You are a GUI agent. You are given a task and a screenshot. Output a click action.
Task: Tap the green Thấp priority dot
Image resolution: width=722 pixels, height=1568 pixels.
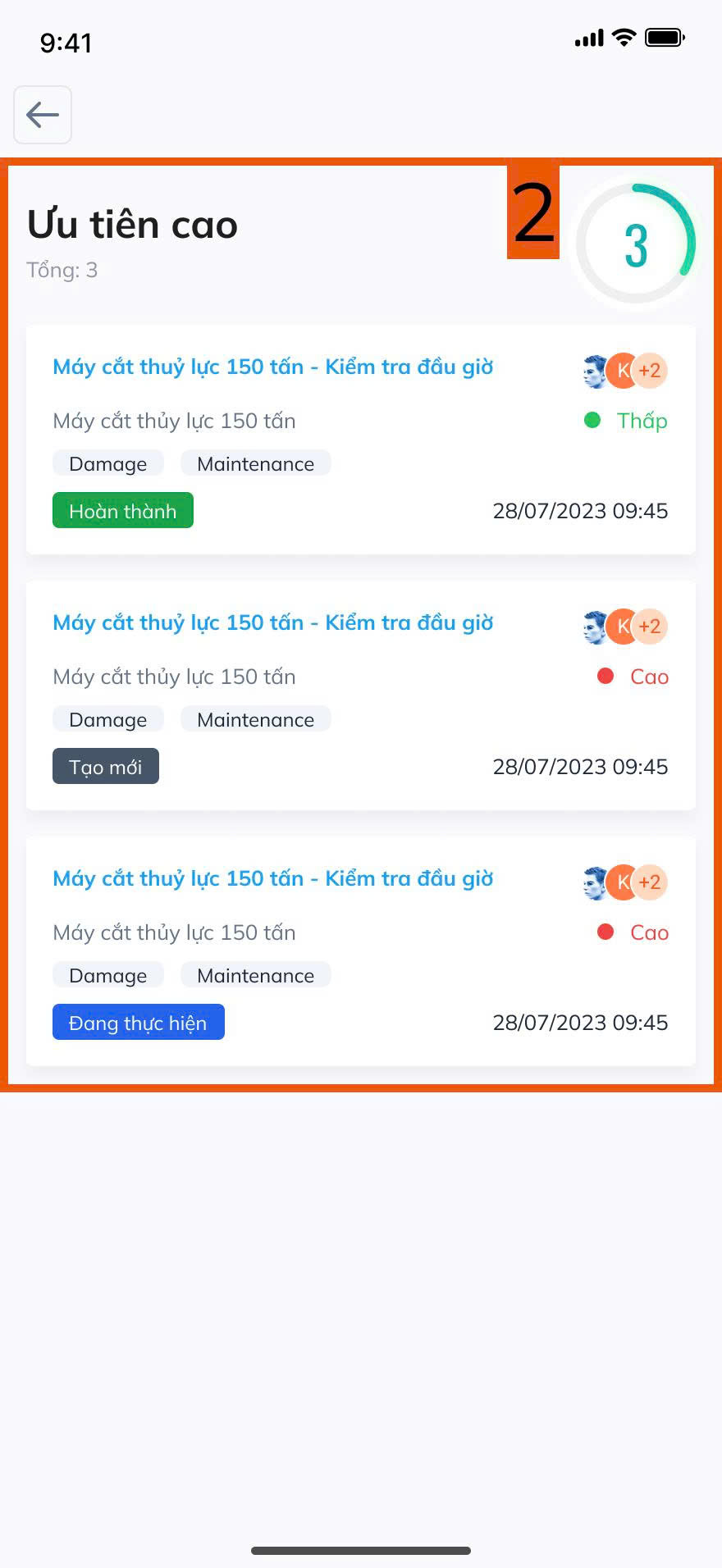[x=592, y=421]
